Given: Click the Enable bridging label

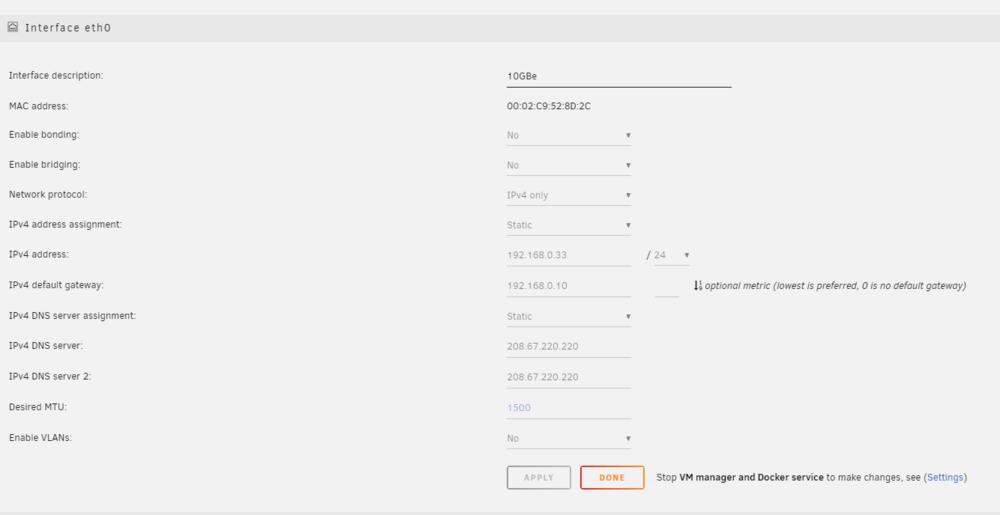Looking at the screenshot, I should 45,165.
